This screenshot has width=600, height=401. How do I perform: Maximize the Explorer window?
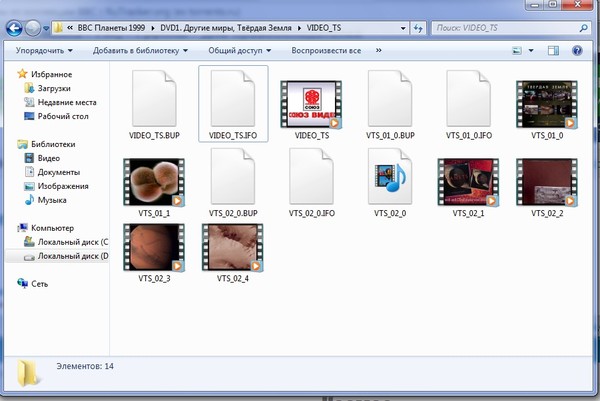(553, 5)
